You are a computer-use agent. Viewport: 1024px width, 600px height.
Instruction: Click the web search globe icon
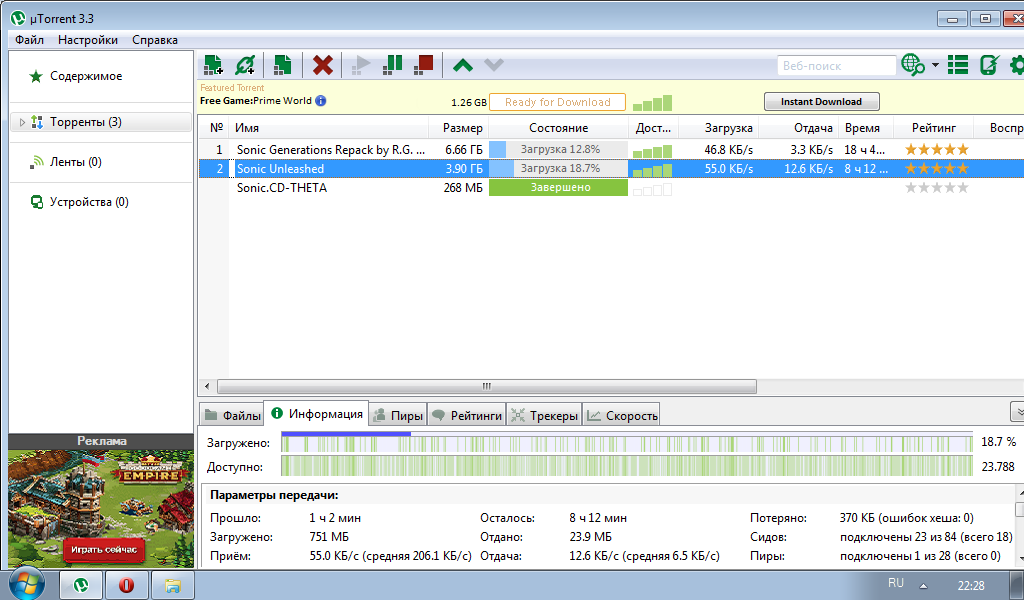912,65
